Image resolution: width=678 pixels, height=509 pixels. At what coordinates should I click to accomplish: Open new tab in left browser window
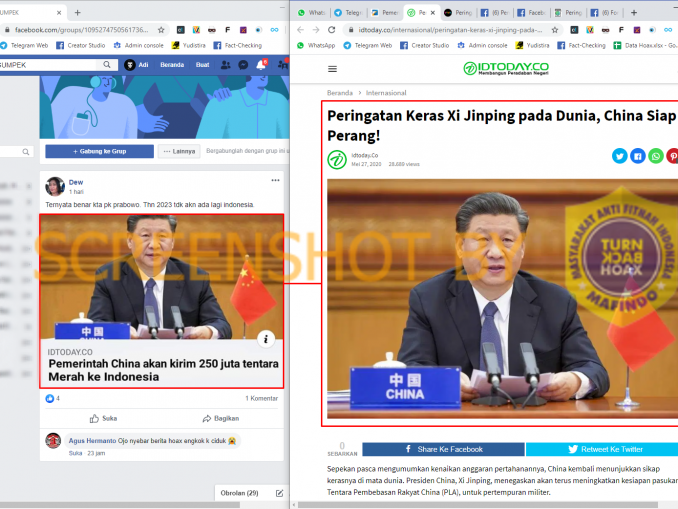pyautogui.click(x=77, y=13)
